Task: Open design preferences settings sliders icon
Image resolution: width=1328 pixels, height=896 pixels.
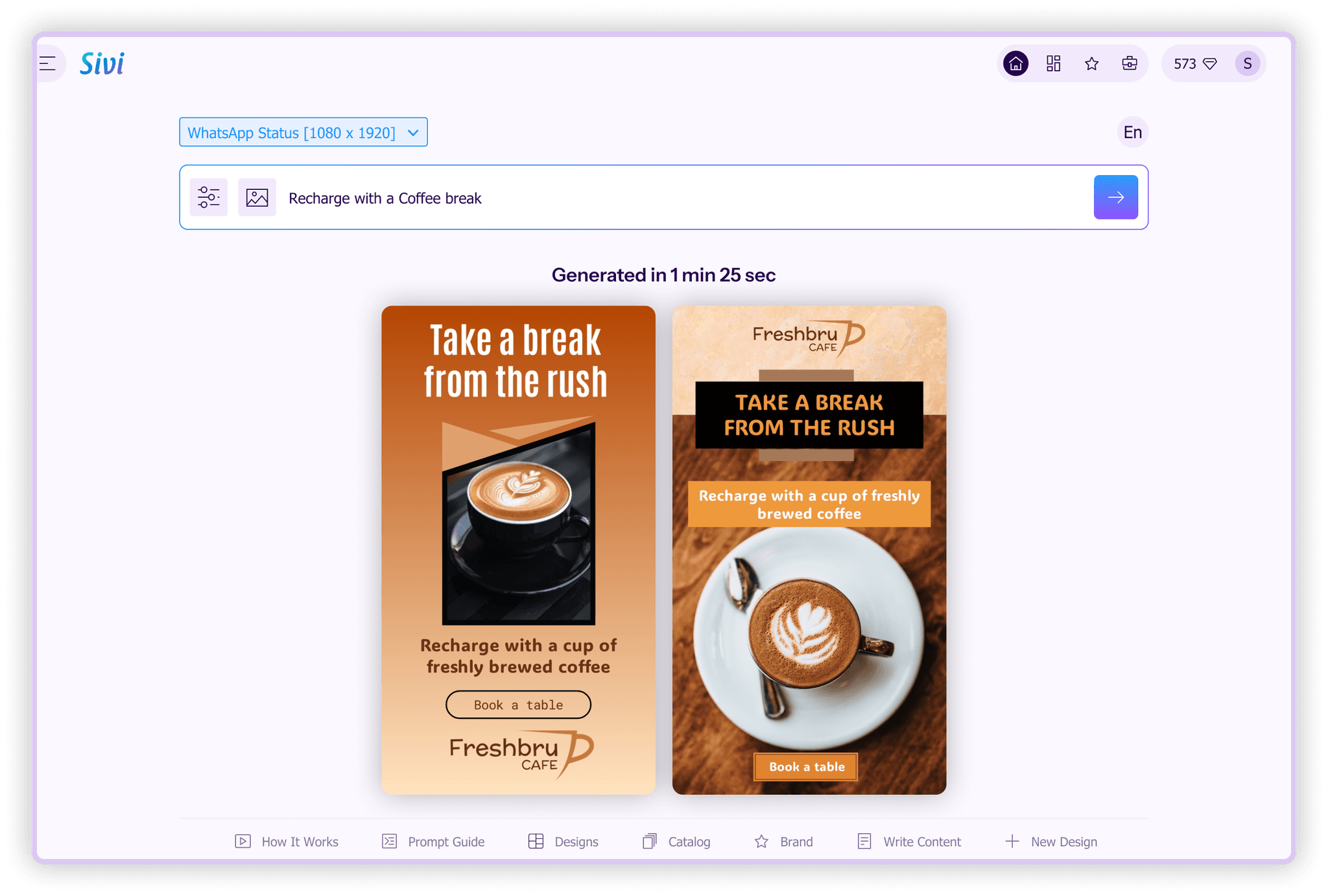Action: click(208, 197)
